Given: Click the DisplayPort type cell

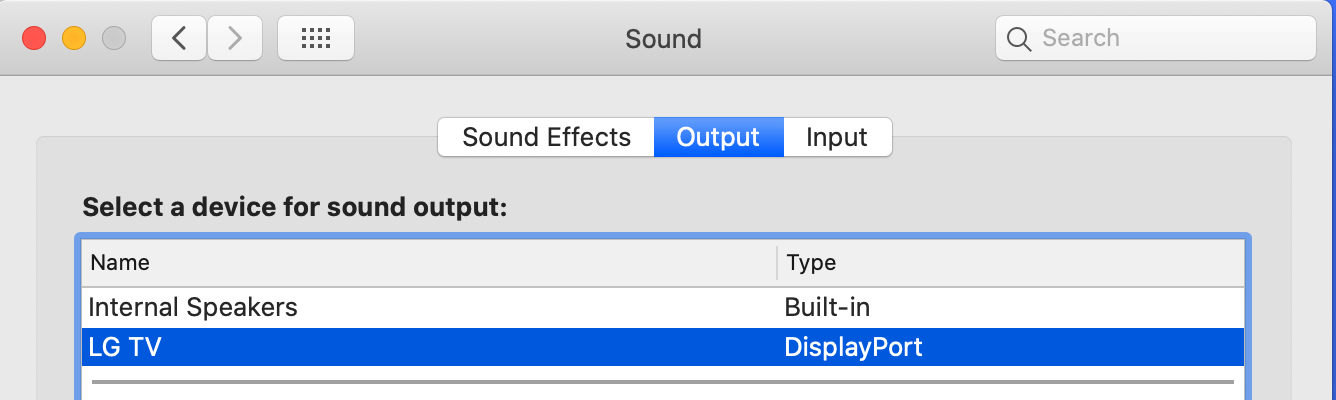Looking at the screenshot, I should (x=853, y=347).
